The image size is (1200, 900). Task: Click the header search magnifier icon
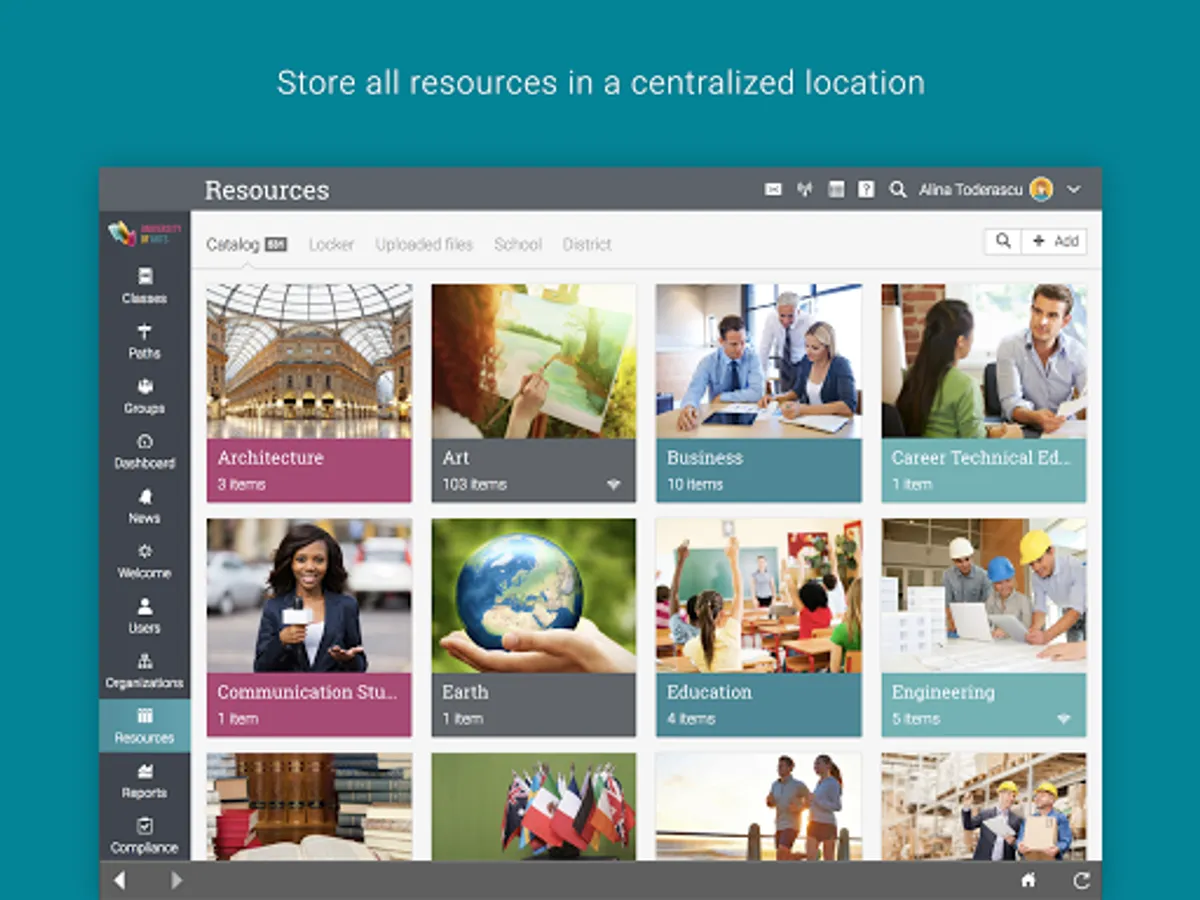[898, 189]
